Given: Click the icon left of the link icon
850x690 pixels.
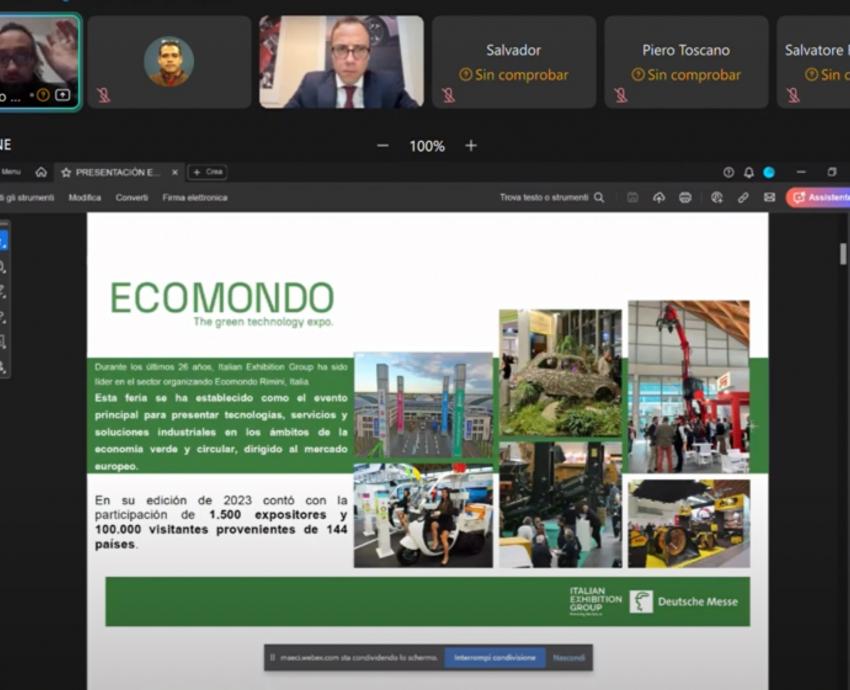Looking at the screenshot, I should pyautogui.click(x=717, y=197).
